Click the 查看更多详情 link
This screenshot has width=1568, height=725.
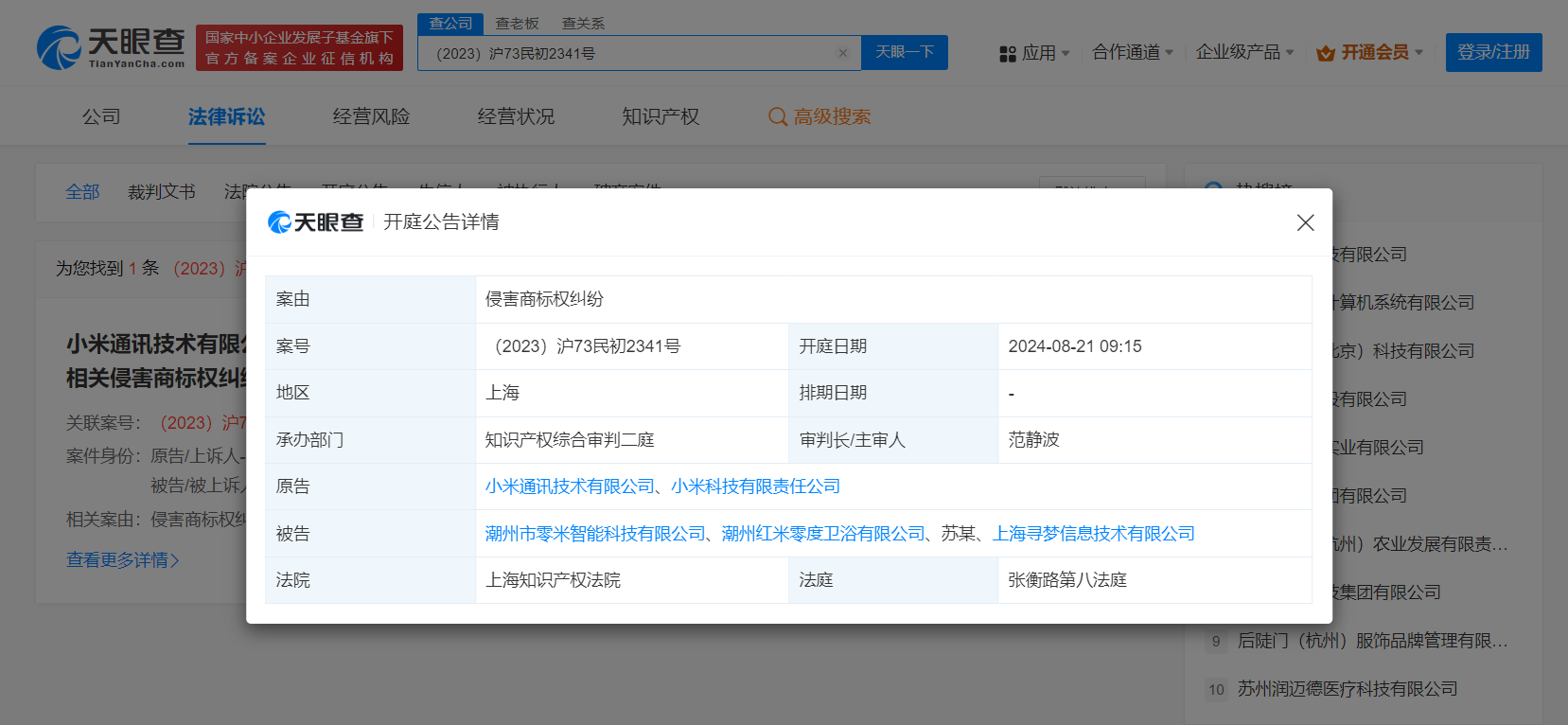(x=122, y=560)
